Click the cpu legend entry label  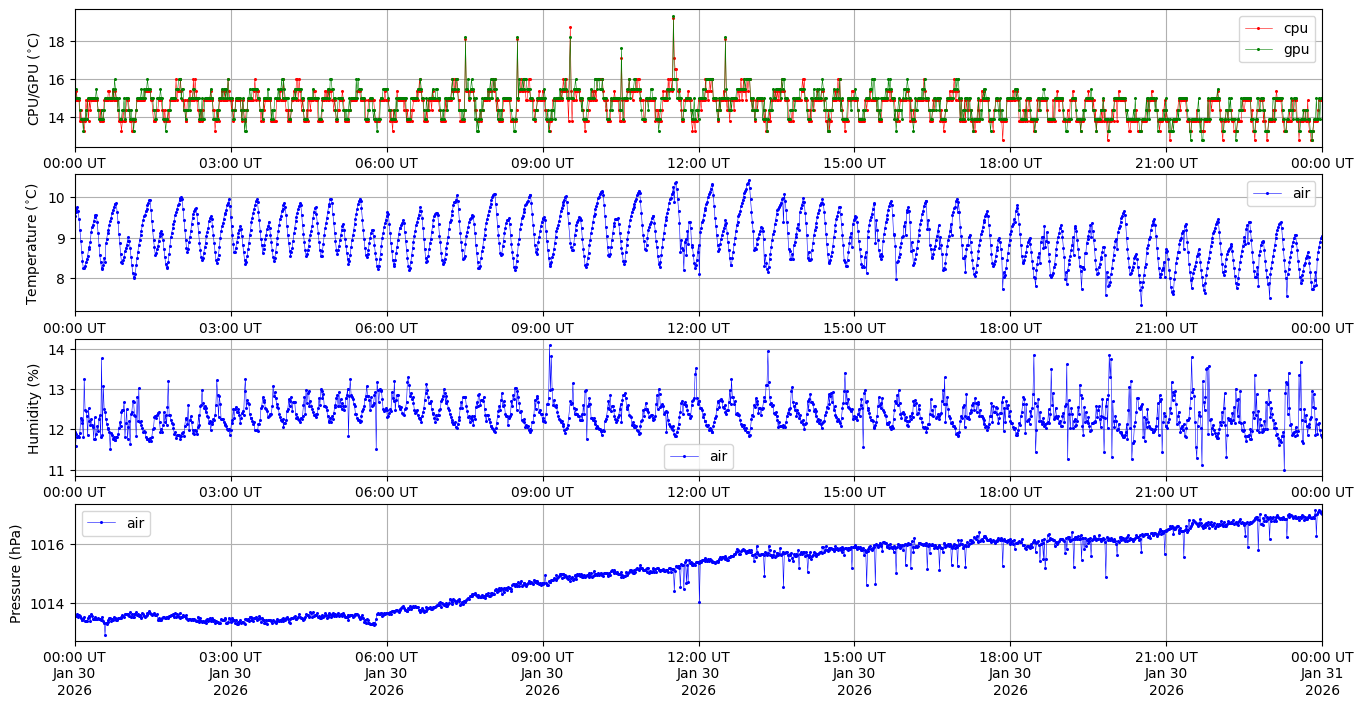tap(1295, 29)
